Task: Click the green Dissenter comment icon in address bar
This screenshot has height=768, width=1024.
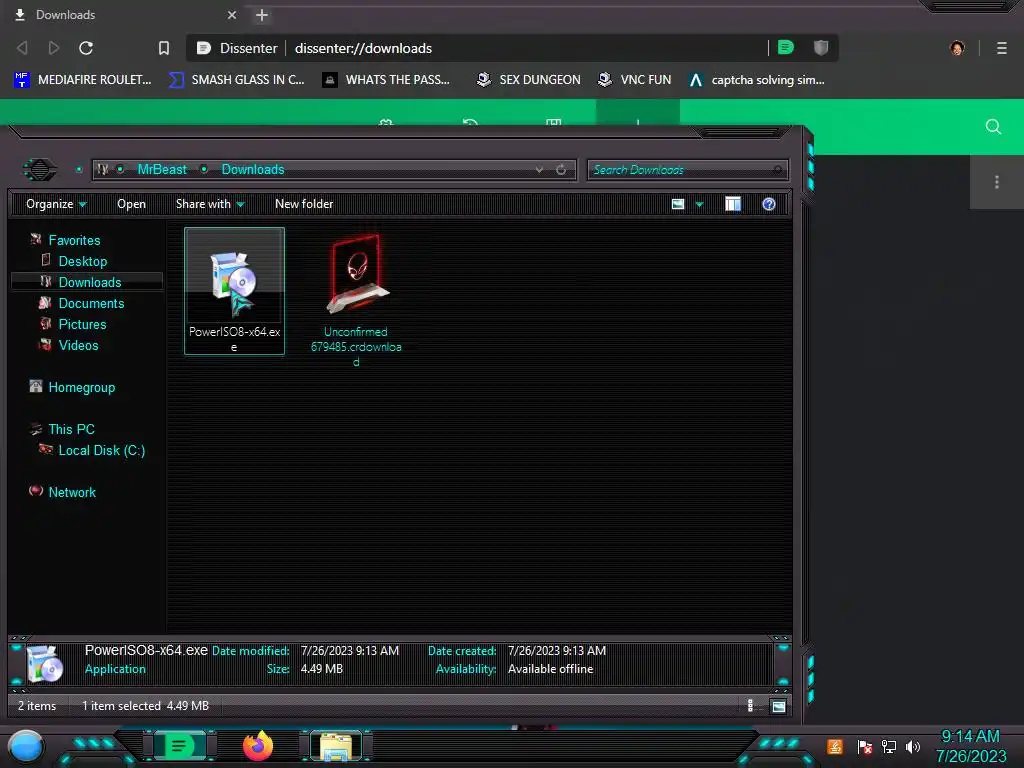Action: pos(786,47)
